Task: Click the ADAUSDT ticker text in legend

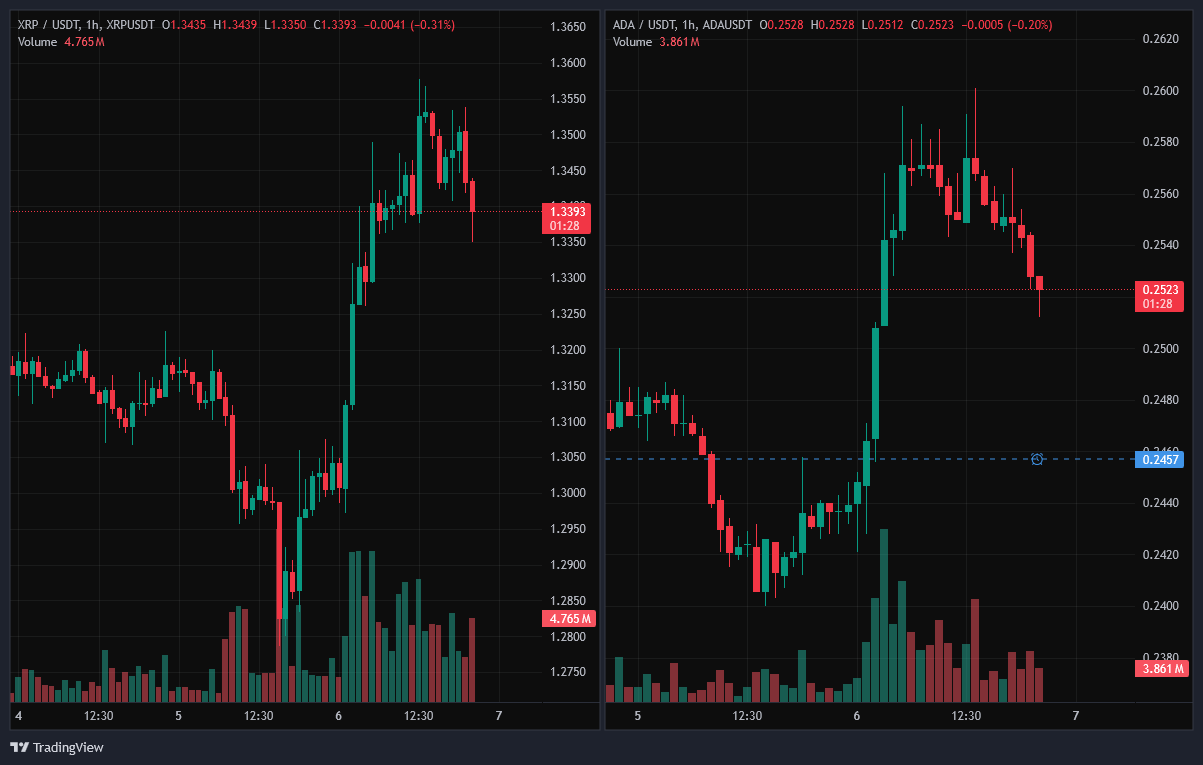Action: click(x=727, y=23)
